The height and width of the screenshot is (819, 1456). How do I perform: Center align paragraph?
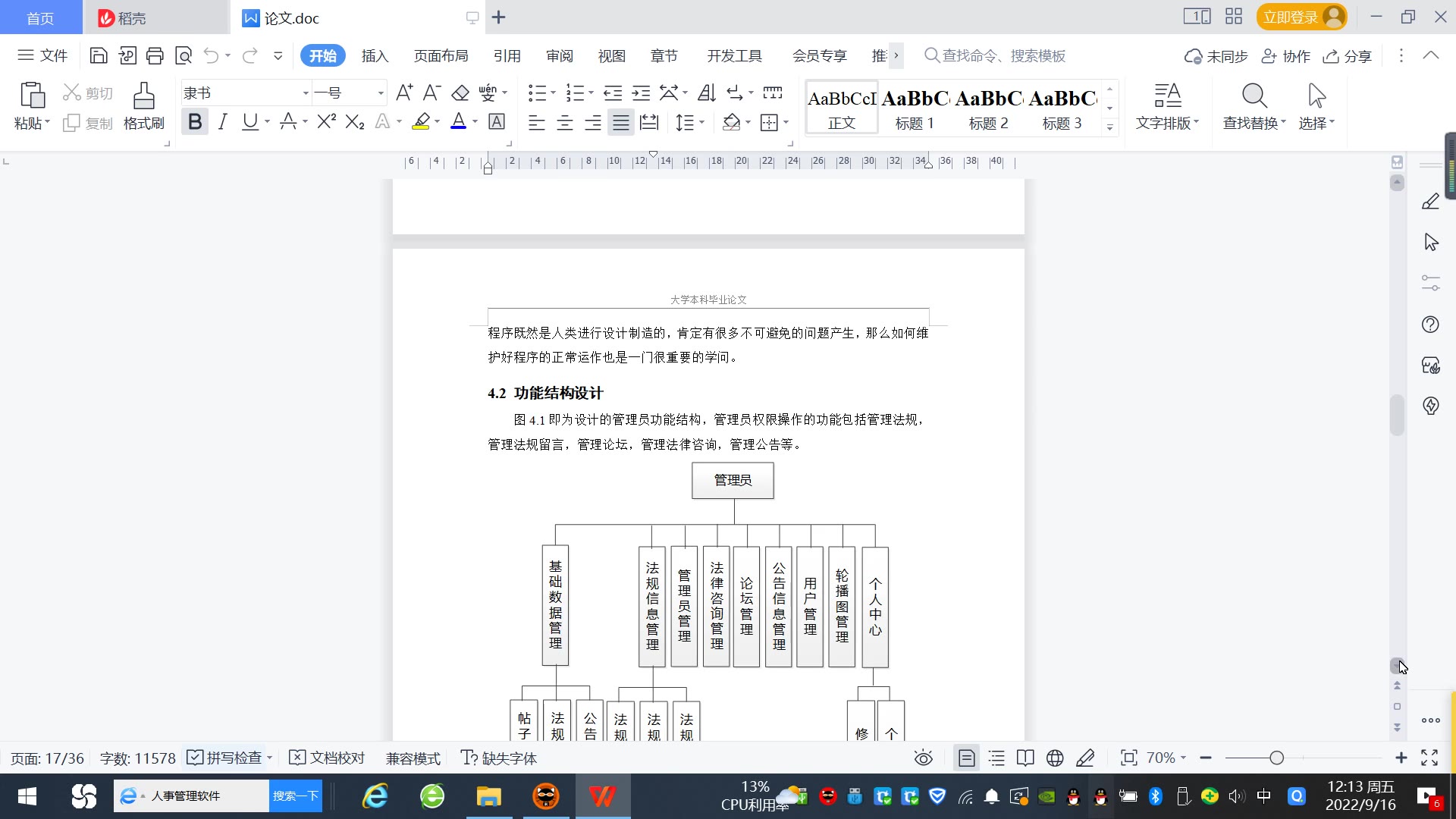[x=564, y=122]
